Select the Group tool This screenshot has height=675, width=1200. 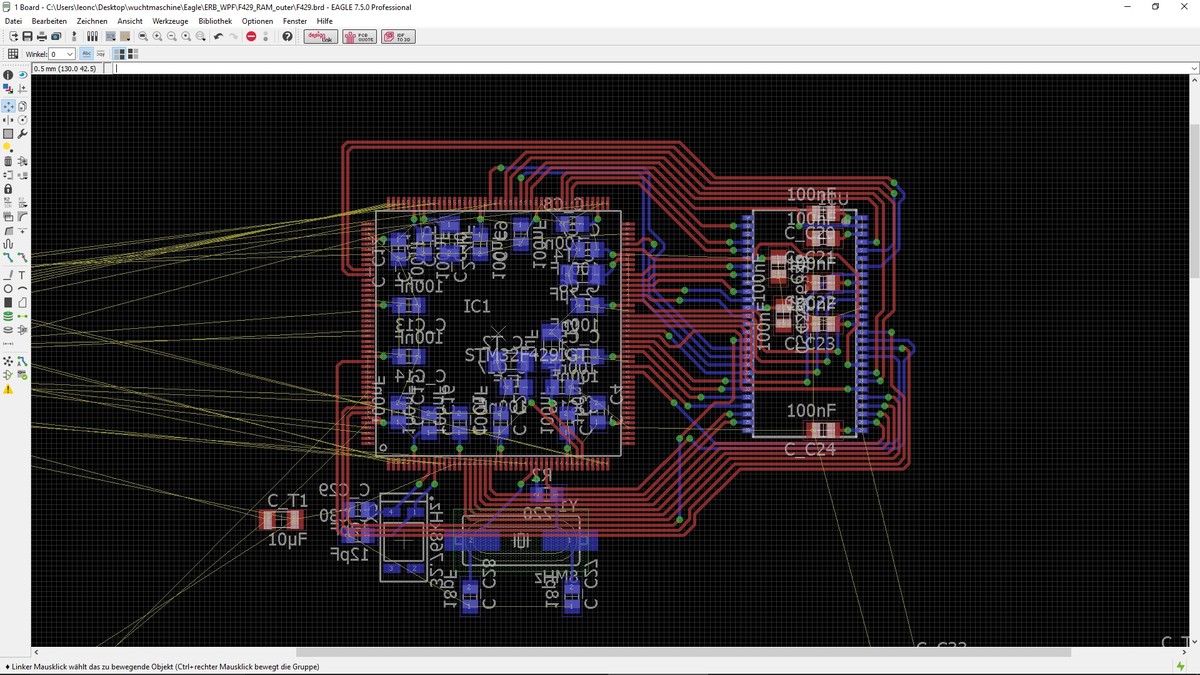pos(8,134)
